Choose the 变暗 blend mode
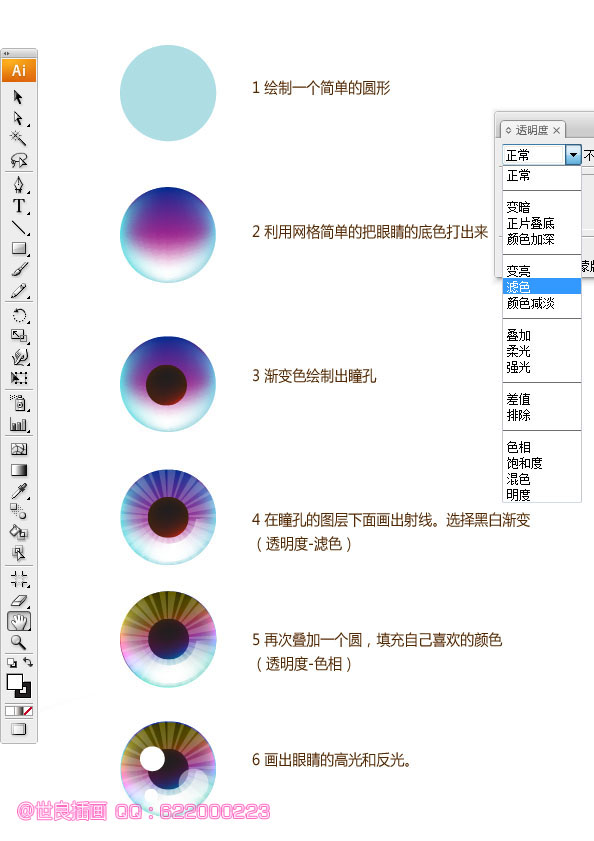This screenshot has height=841, width=594. coord(542,207)
